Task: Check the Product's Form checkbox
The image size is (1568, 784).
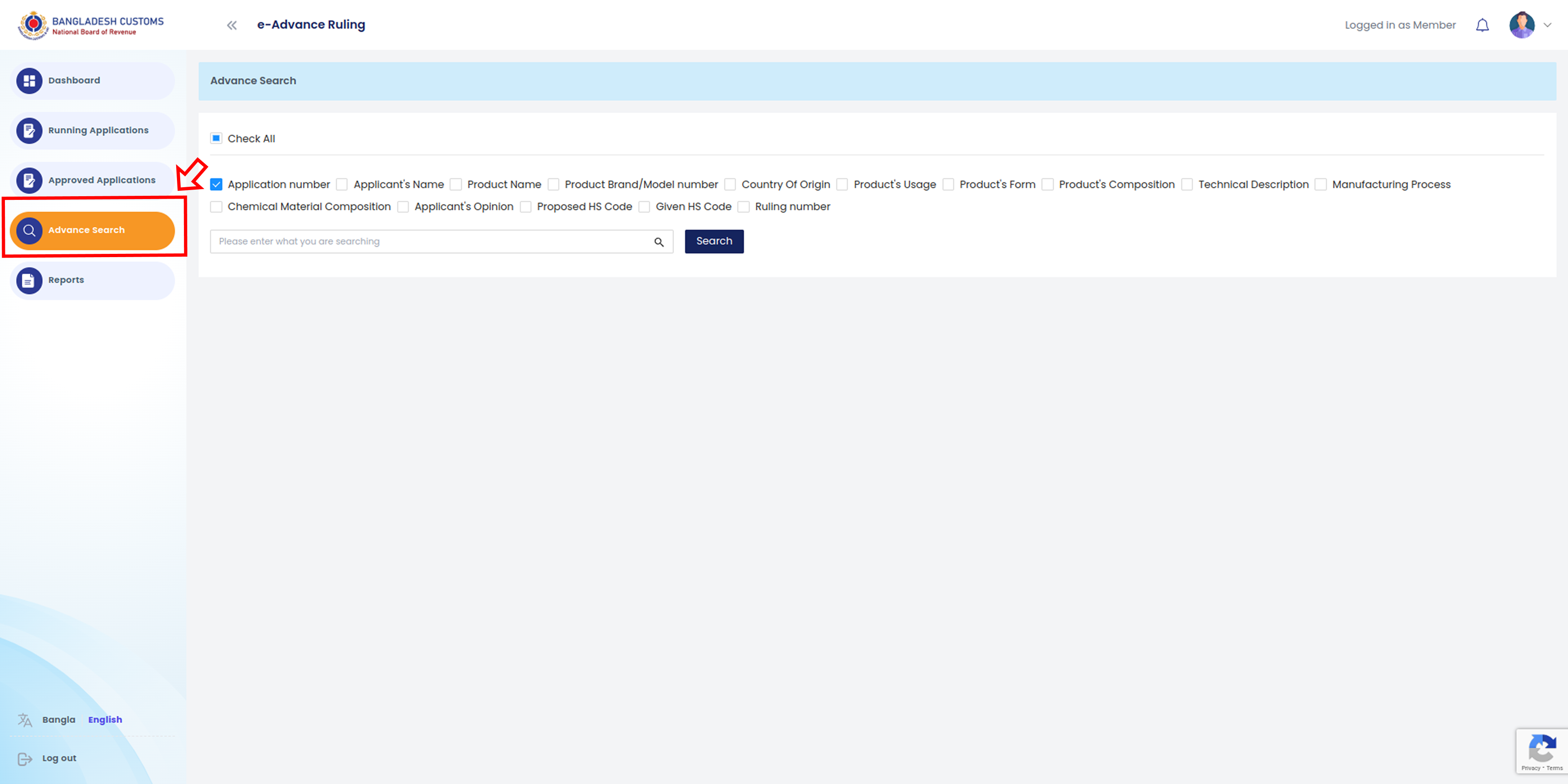Action: (x=948, y=184)
